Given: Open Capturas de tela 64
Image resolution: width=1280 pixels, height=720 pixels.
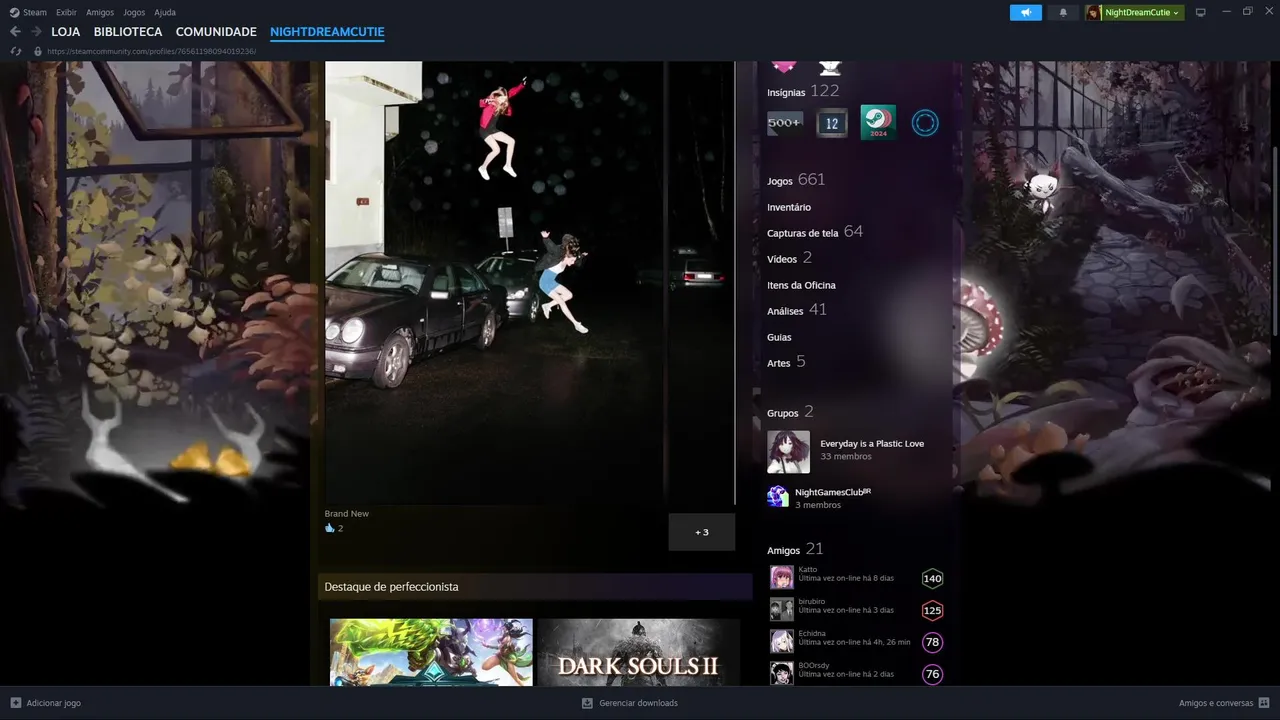Looking at the screenshot, I should pos(815,232).
